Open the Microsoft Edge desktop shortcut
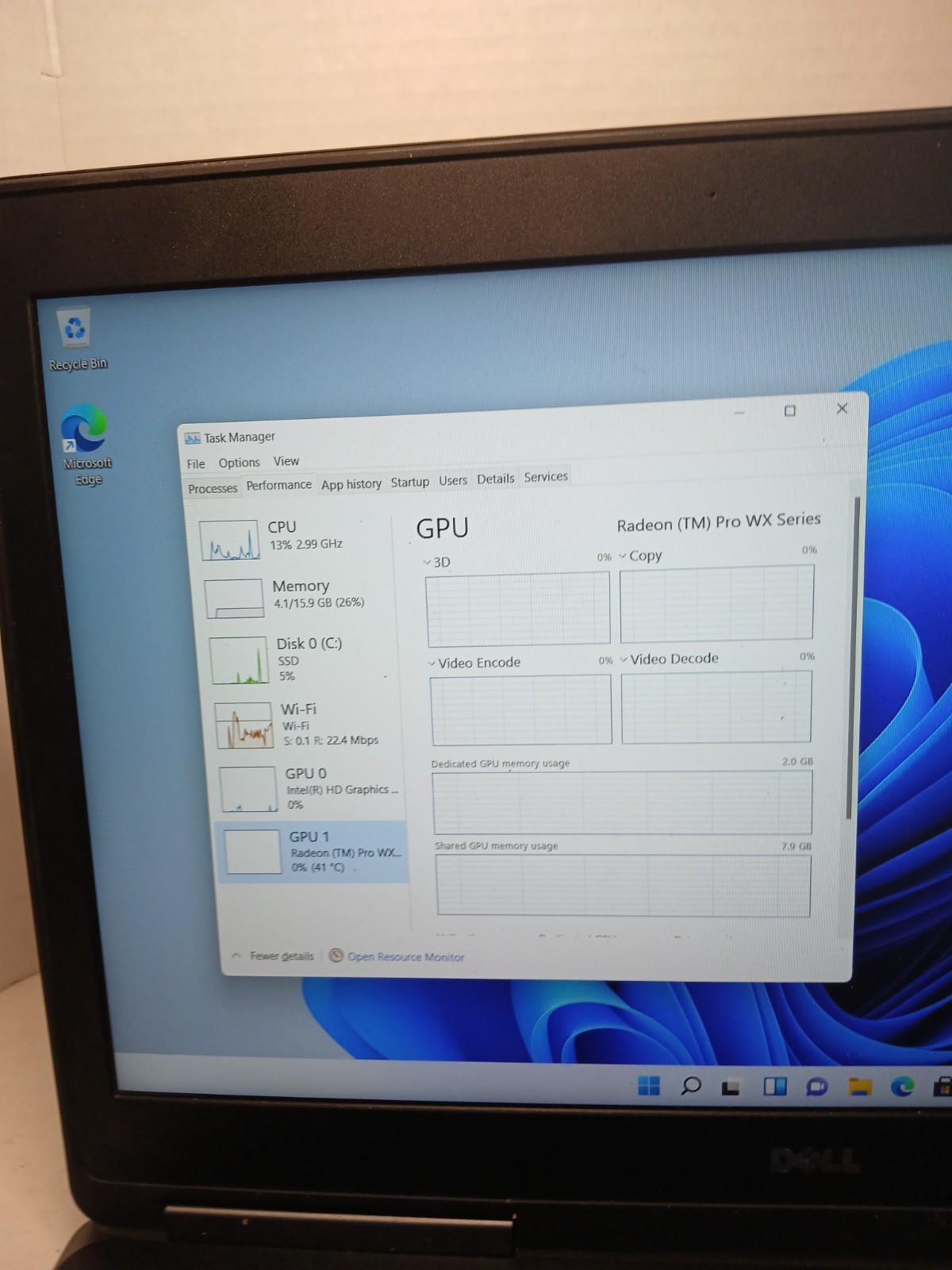 pyautogui.click(x=86, y=444)
